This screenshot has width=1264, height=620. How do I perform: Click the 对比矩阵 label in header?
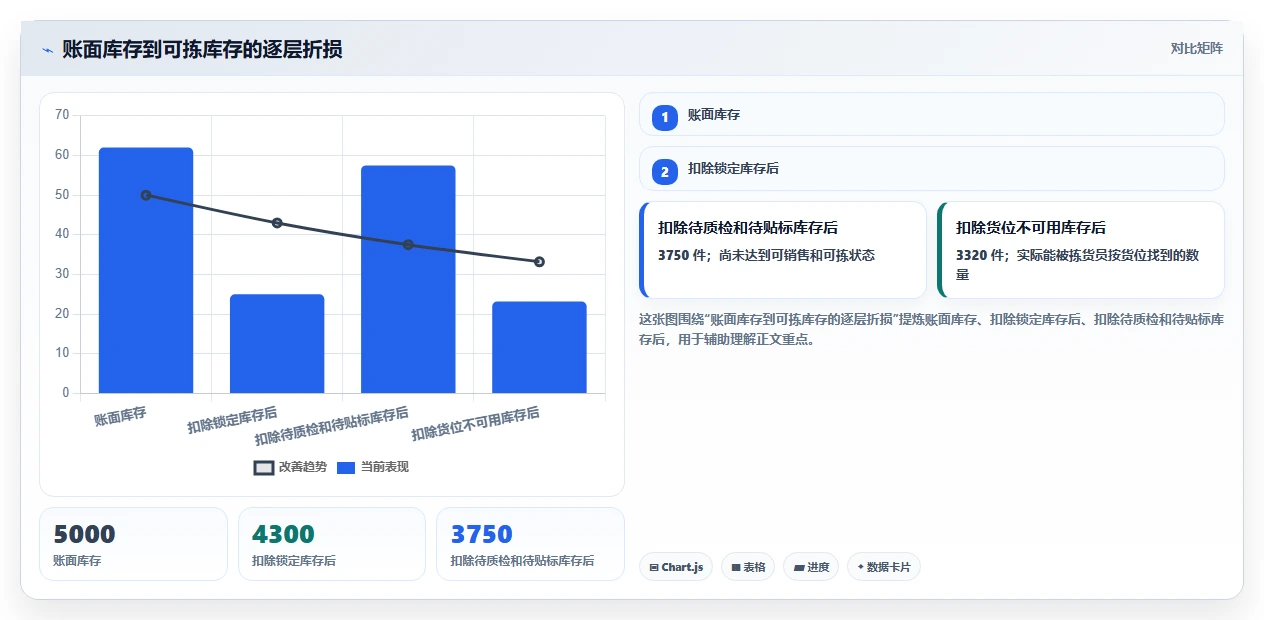1197,48
